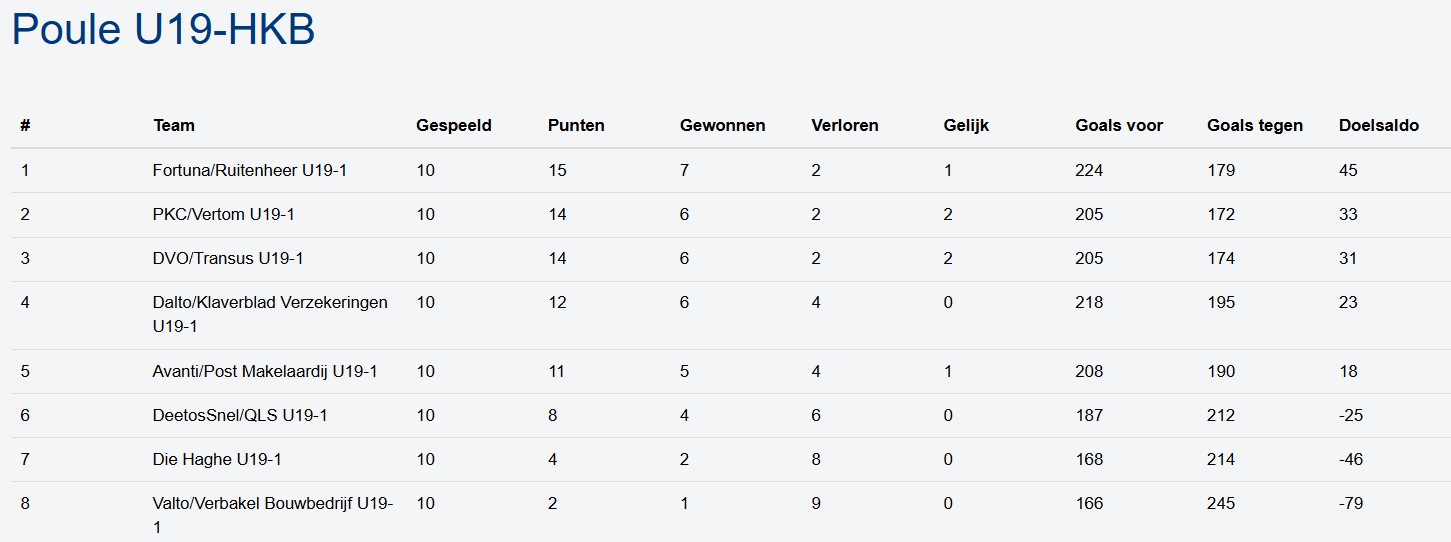The width and height of the screenshot is (1451, 542).
Task: Click Valto's goal difference value -79
Action: (x=1351, y=504)
